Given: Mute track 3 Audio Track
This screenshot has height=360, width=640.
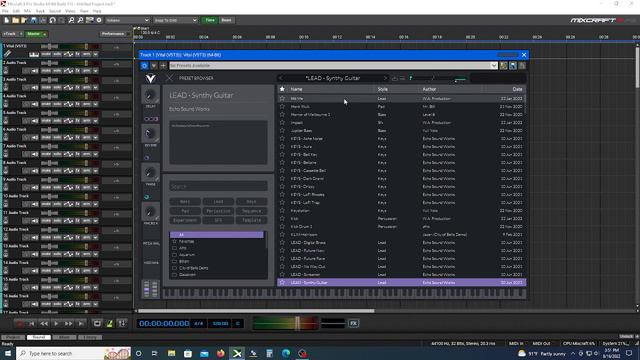Looking at the screenshot, I should pyautogui.click(x=46, y=88).
